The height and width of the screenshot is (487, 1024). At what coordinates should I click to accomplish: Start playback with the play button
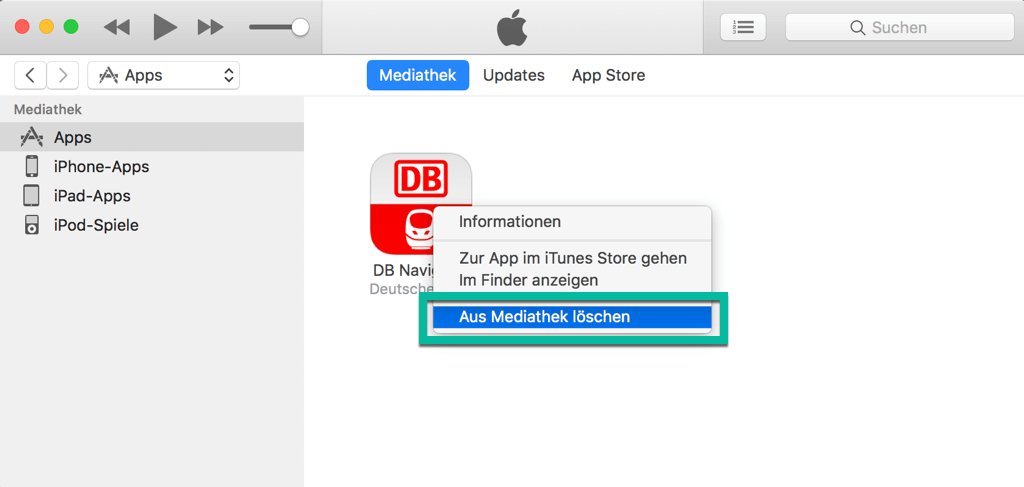(165, 27)
